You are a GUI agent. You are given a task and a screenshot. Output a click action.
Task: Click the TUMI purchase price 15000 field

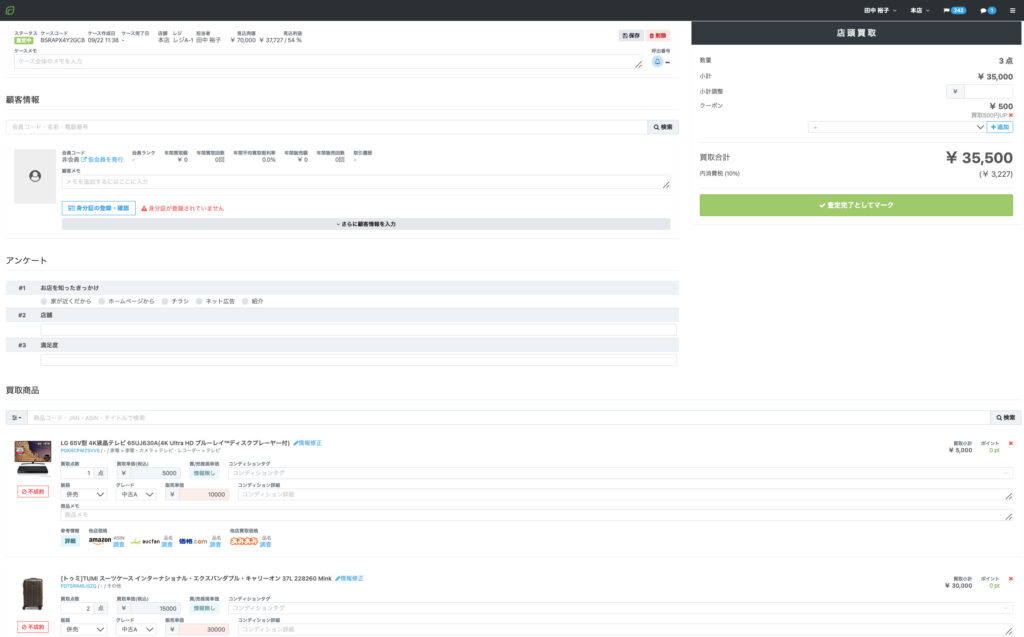point(155,608)
